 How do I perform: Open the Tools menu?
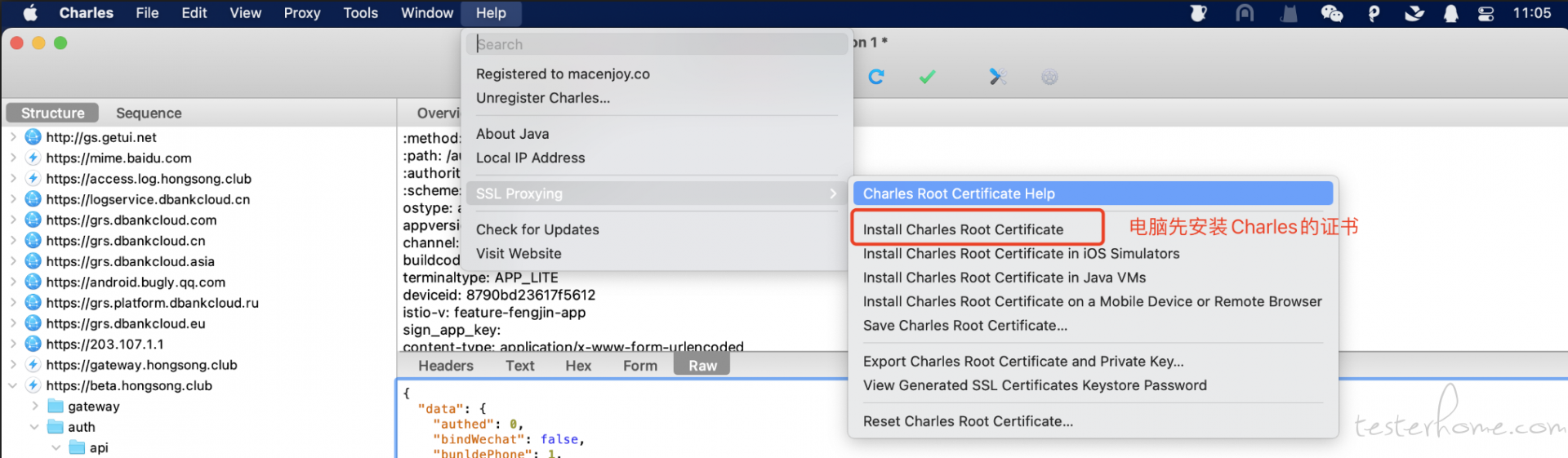360,13
